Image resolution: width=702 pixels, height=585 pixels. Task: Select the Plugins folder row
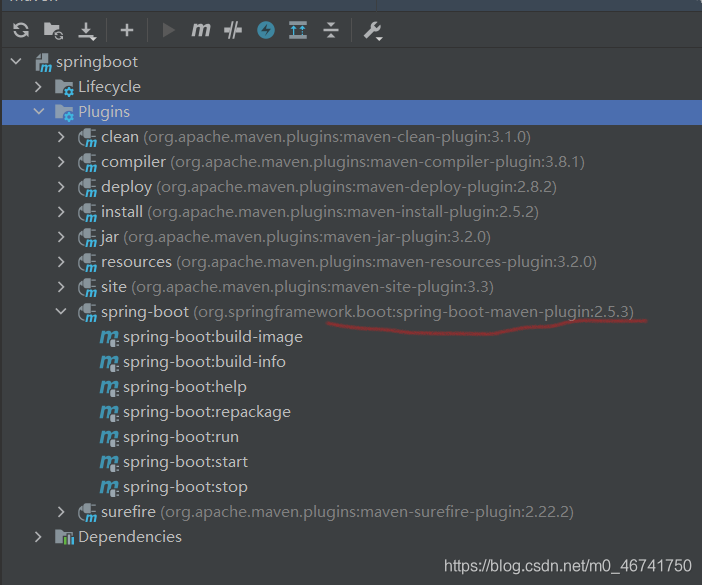pos(351,112)
